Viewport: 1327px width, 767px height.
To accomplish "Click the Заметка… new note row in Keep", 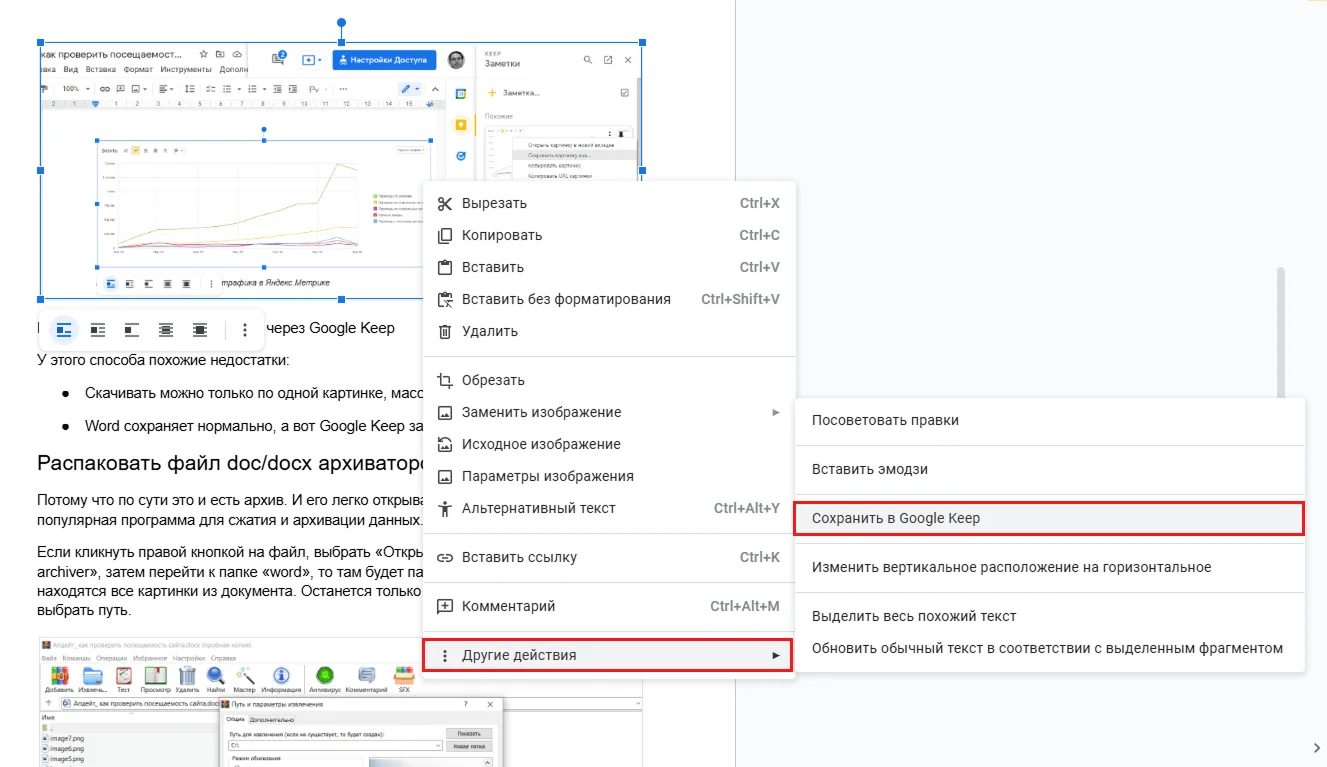I will pos(515,93).
